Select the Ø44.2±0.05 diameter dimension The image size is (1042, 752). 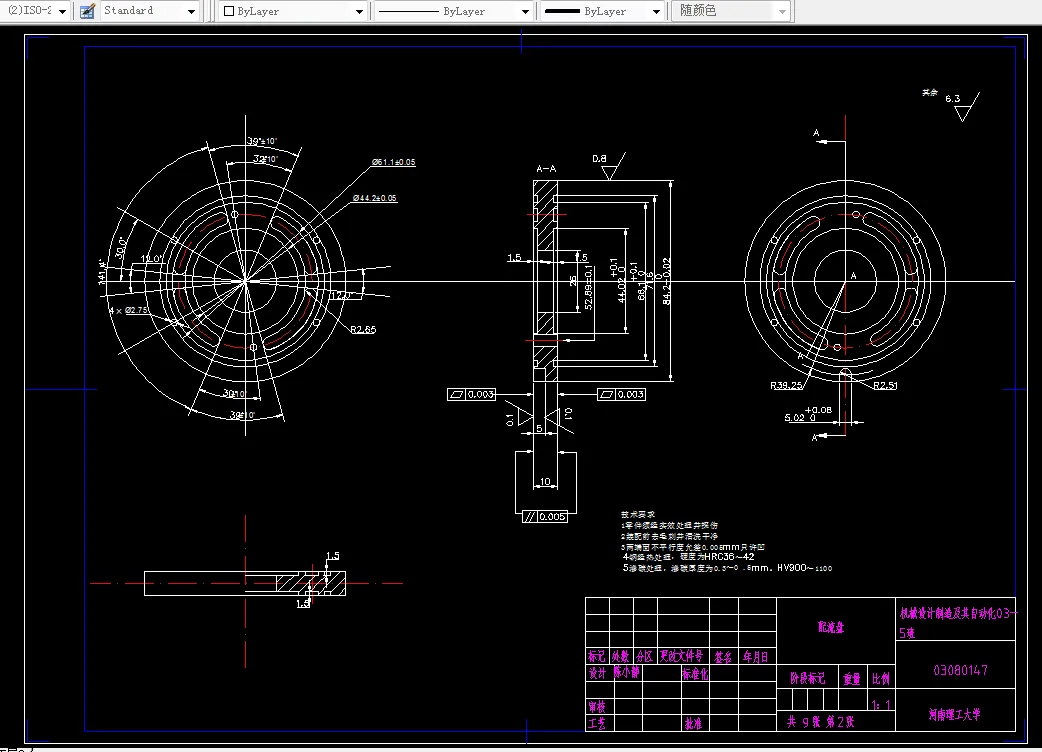pyautogui.click(x=375, y=198)
